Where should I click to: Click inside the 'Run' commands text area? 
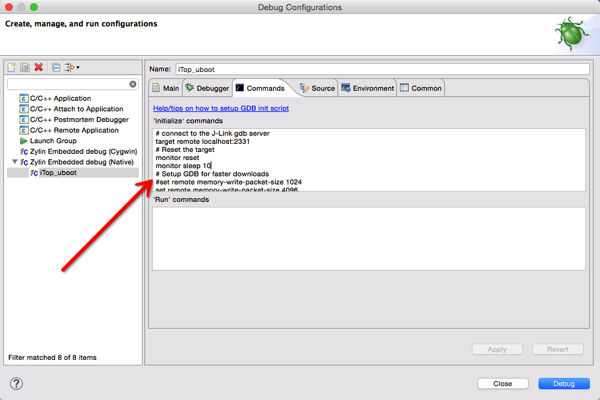[x=369, y=239]
